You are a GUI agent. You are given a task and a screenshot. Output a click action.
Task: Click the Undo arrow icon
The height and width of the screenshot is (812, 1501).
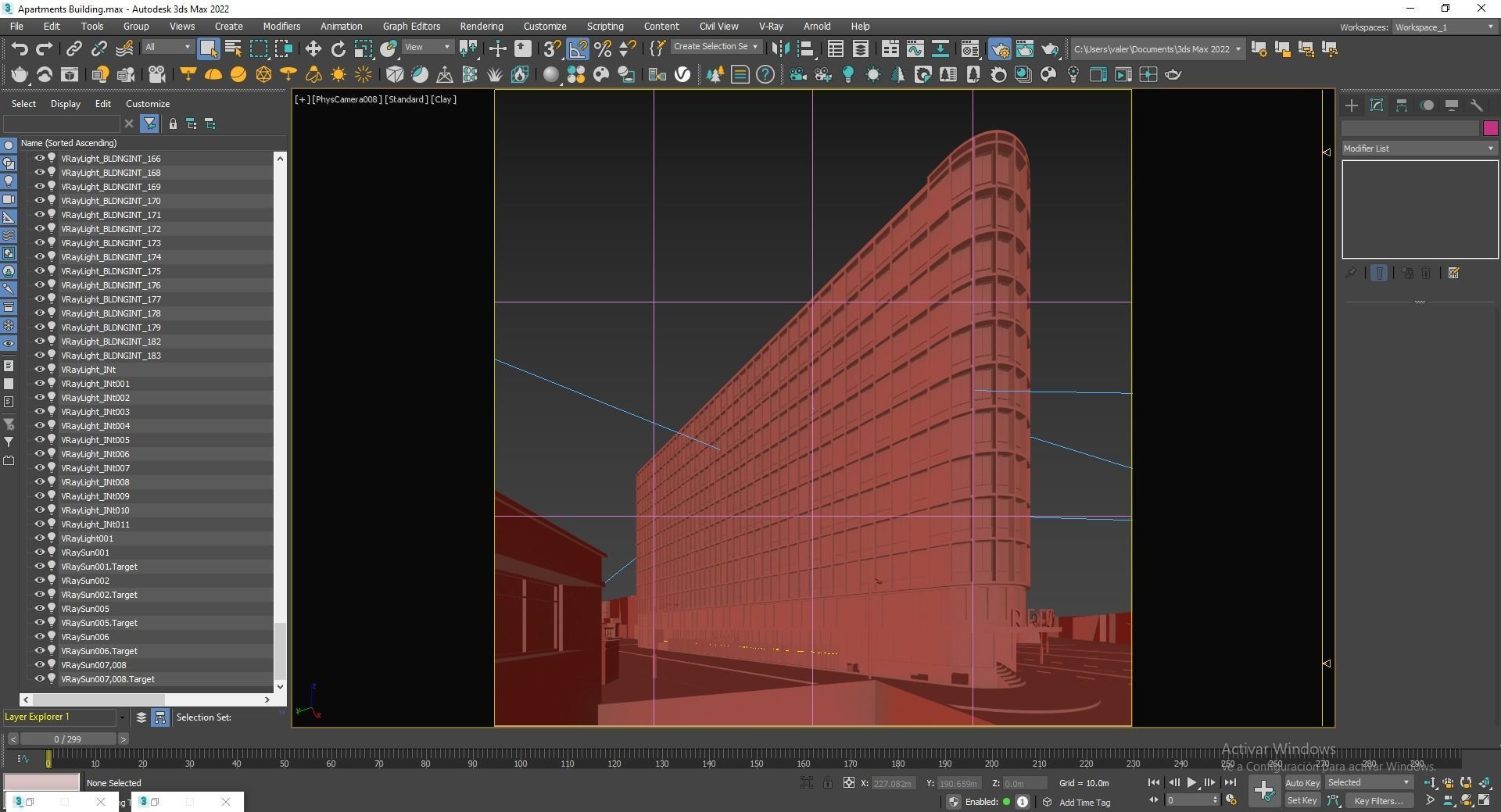20,48
